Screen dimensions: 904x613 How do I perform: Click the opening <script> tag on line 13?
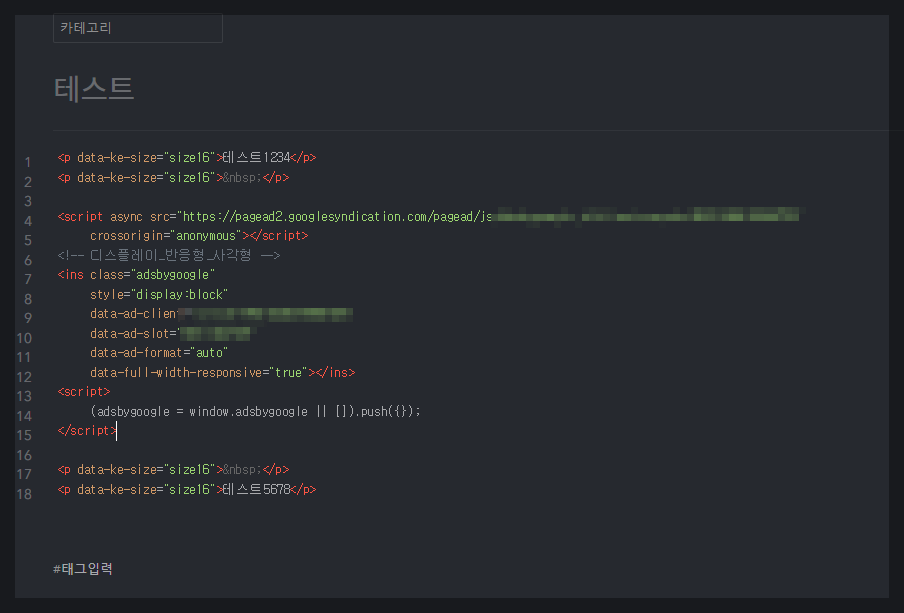coord(84,392)
